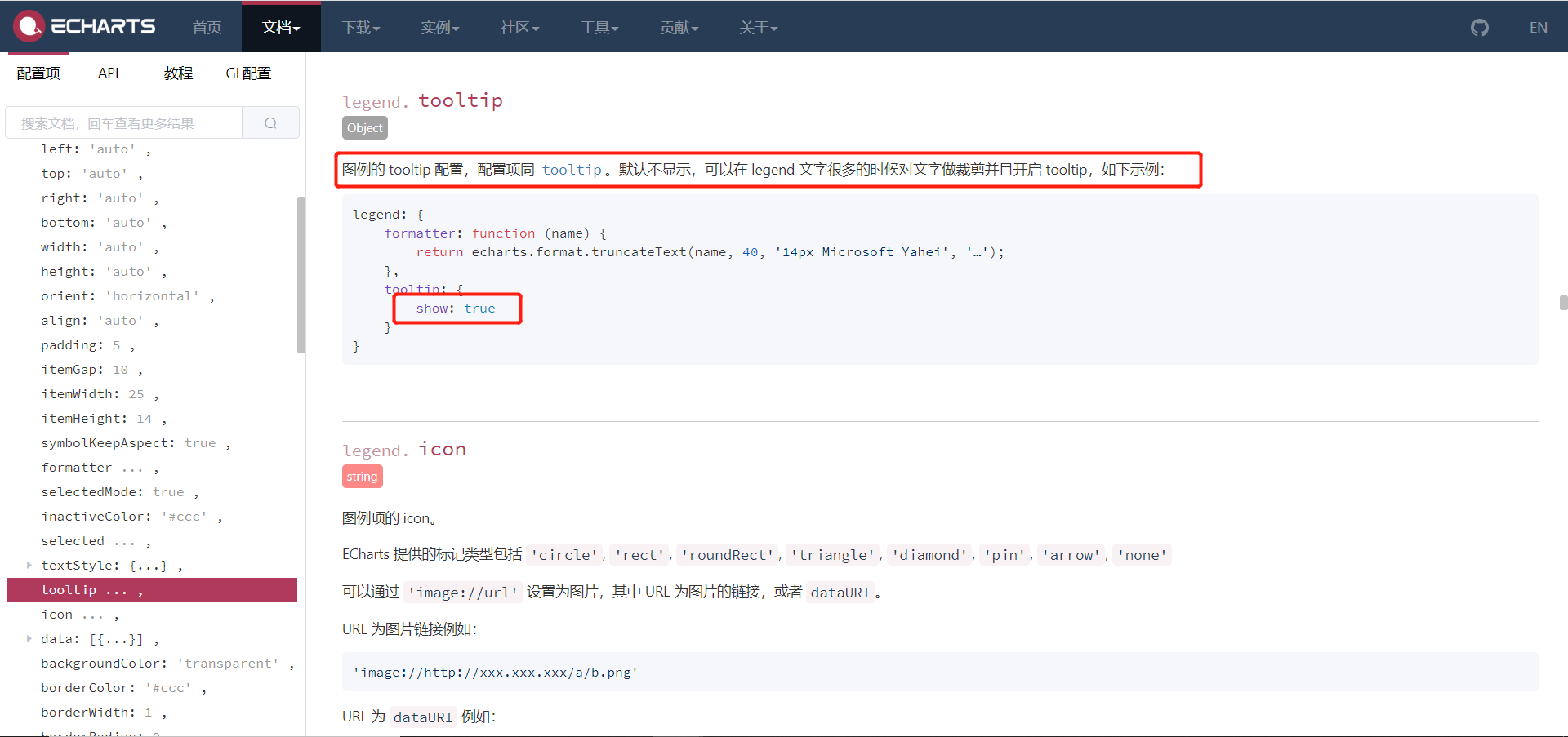
Task: Switch to the 教程 tab
Action: pyautogui.click(x=178, y=73)
